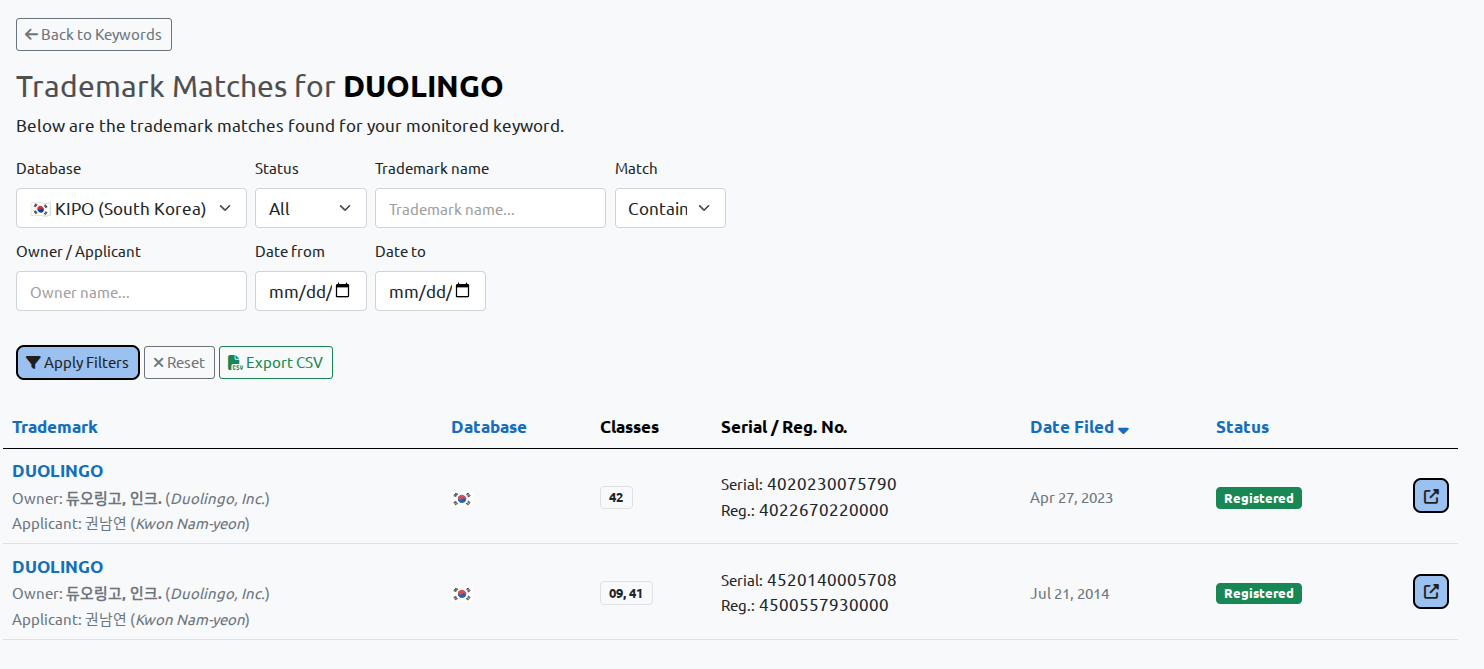Open the Match dropdown set to Contain
1484x669 pixels.
[670, 208]
